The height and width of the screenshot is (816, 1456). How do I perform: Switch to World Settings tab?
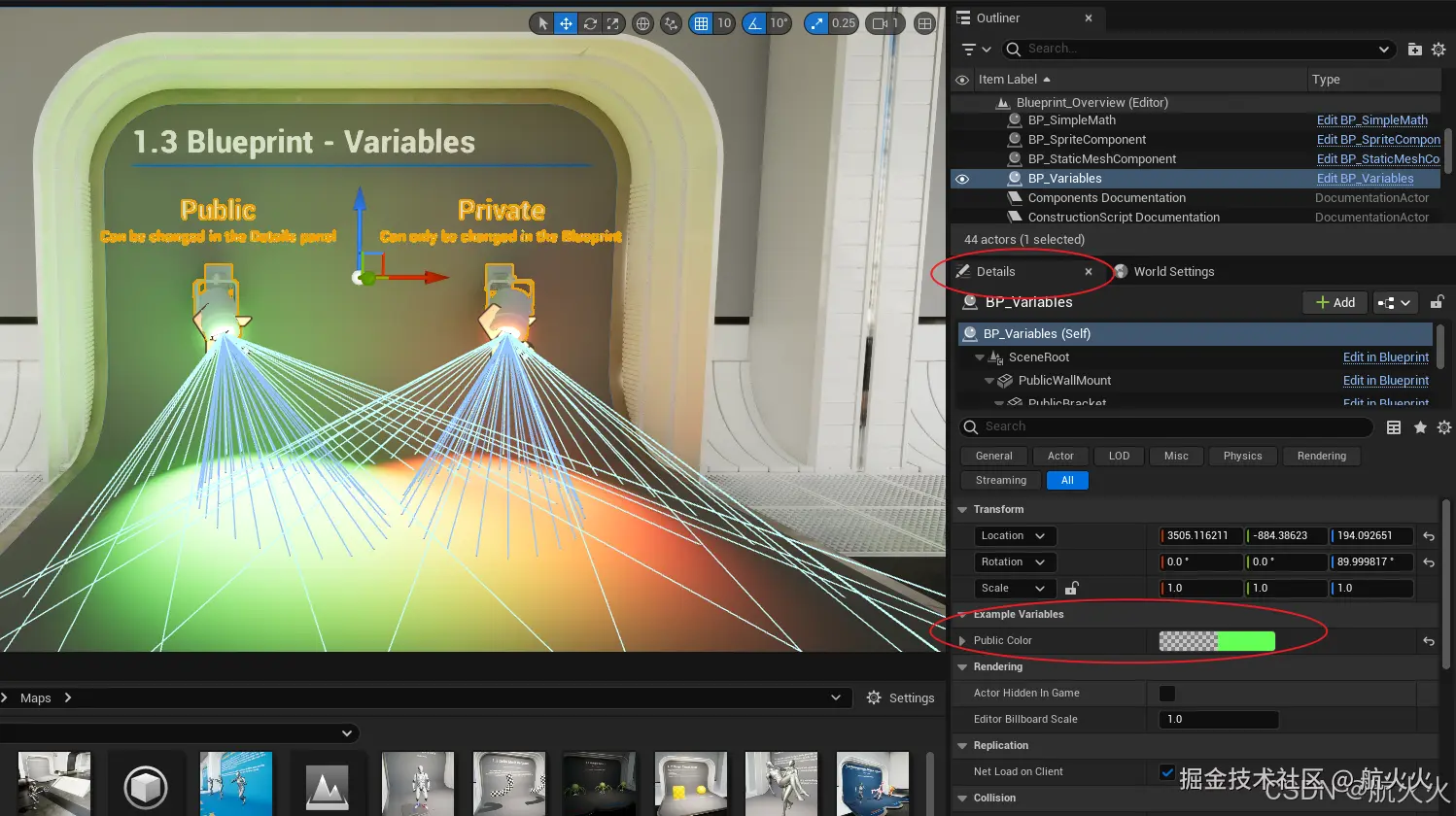[x=1173, y=272]
